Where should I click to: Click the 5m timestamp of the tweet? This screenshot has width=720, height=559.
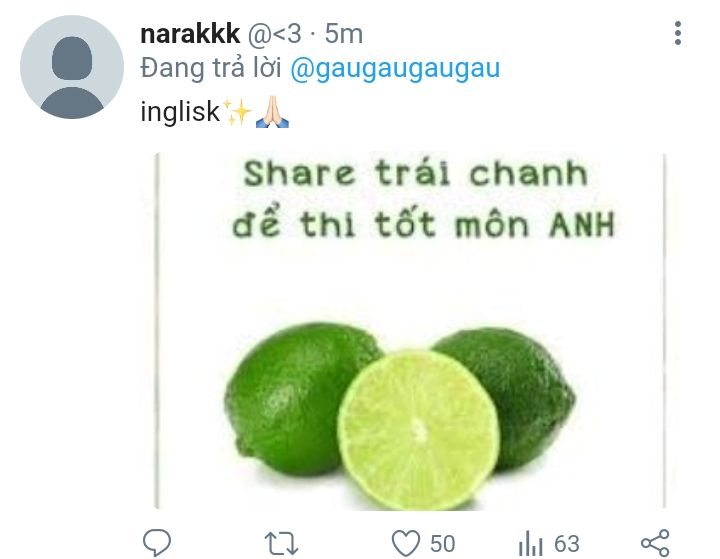click(344, 34)
